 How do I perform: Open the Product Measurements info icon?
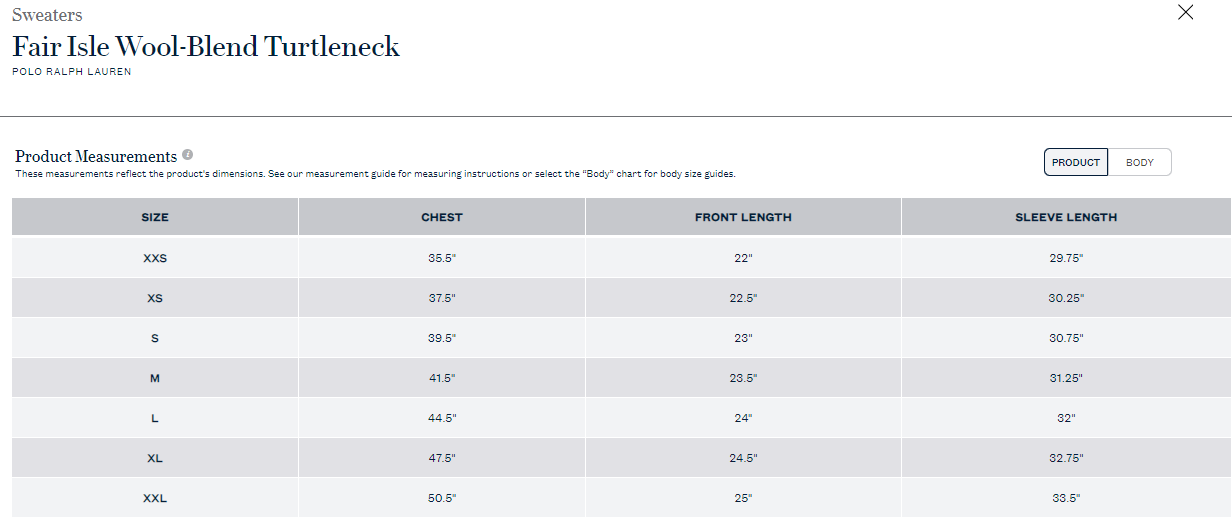(188, 155)
